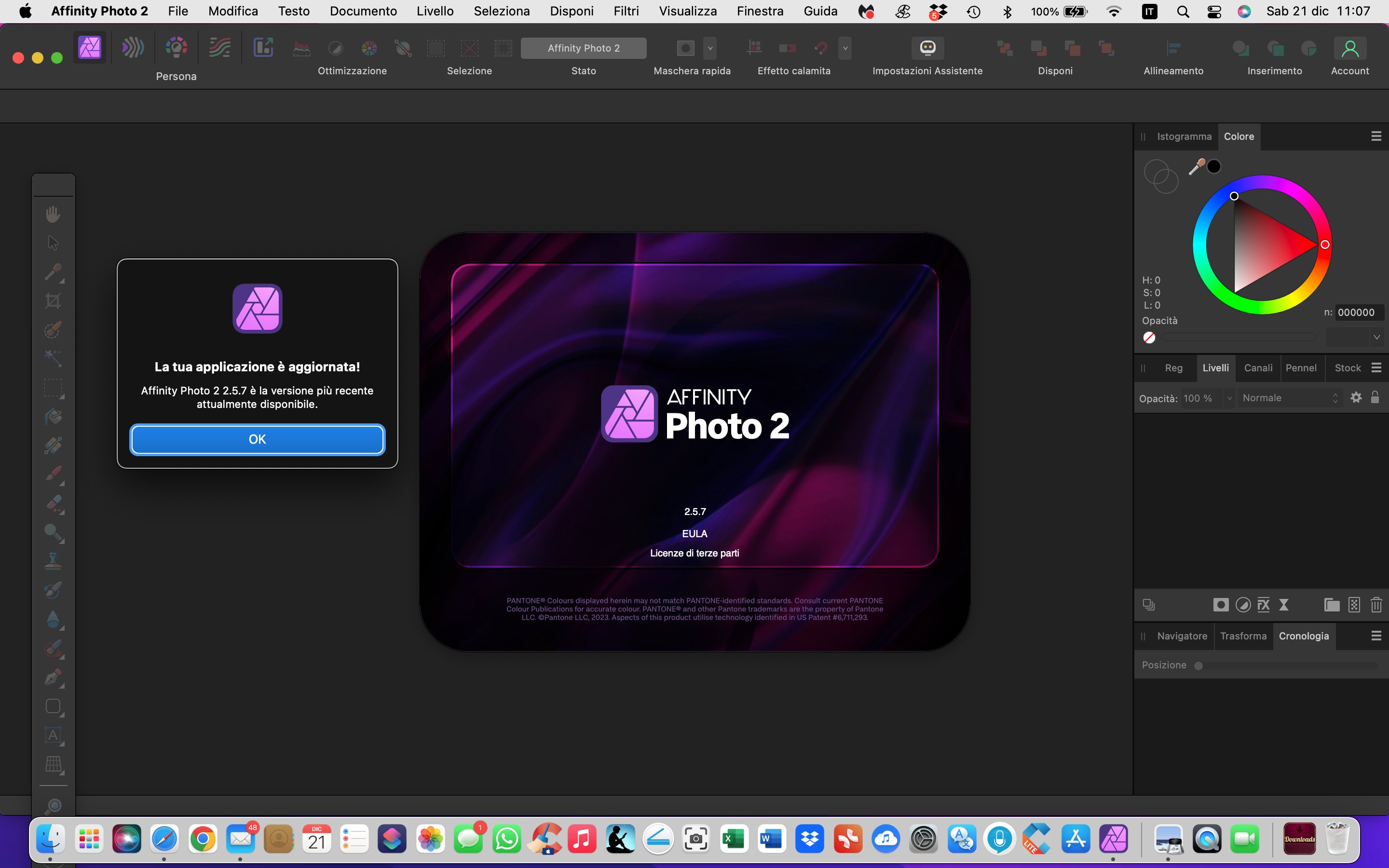Expand the colour opacity value dropdown
Image resolution: width=1389 pixels, height=868 pixels.
tap(1376, 338)
